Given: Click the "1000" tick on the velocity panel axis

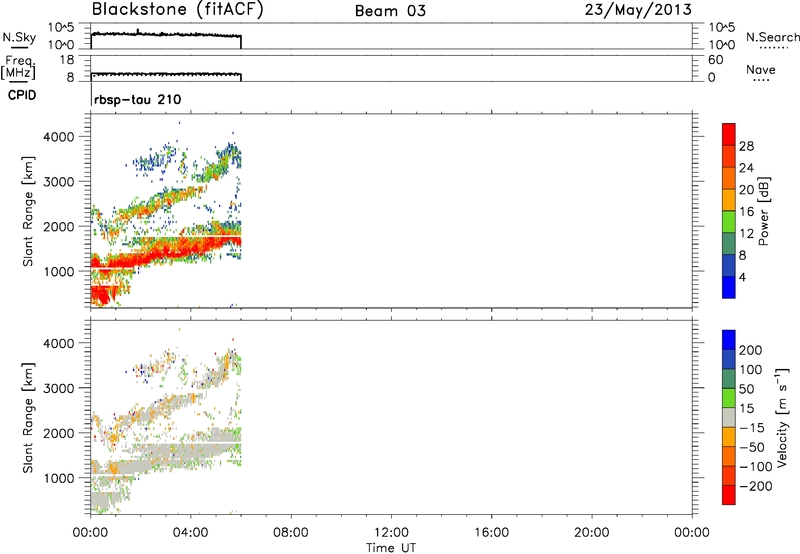Looking at the screenshot, I should coord(58,478).
